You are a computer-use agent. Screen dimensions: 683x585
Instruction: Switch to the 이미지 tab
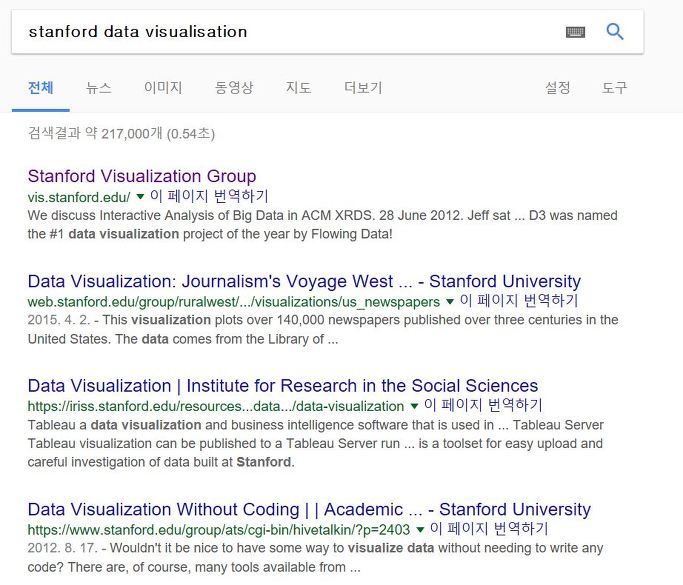[163, 88]
